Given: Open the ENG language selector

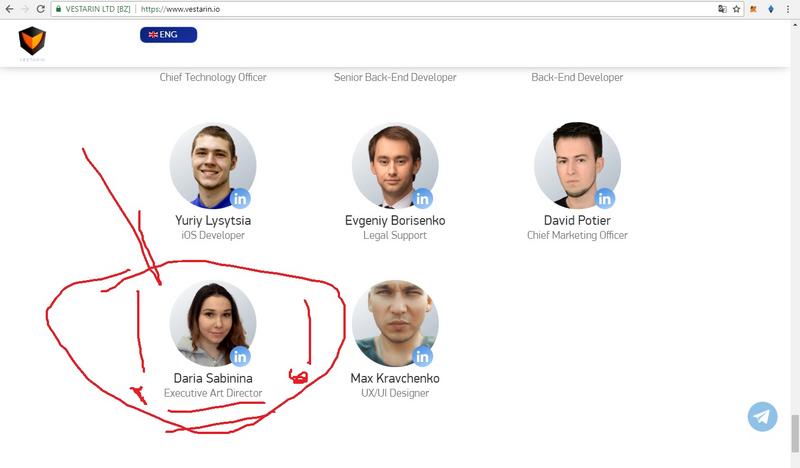Looking at the screenshot, I should pos(168,35).
